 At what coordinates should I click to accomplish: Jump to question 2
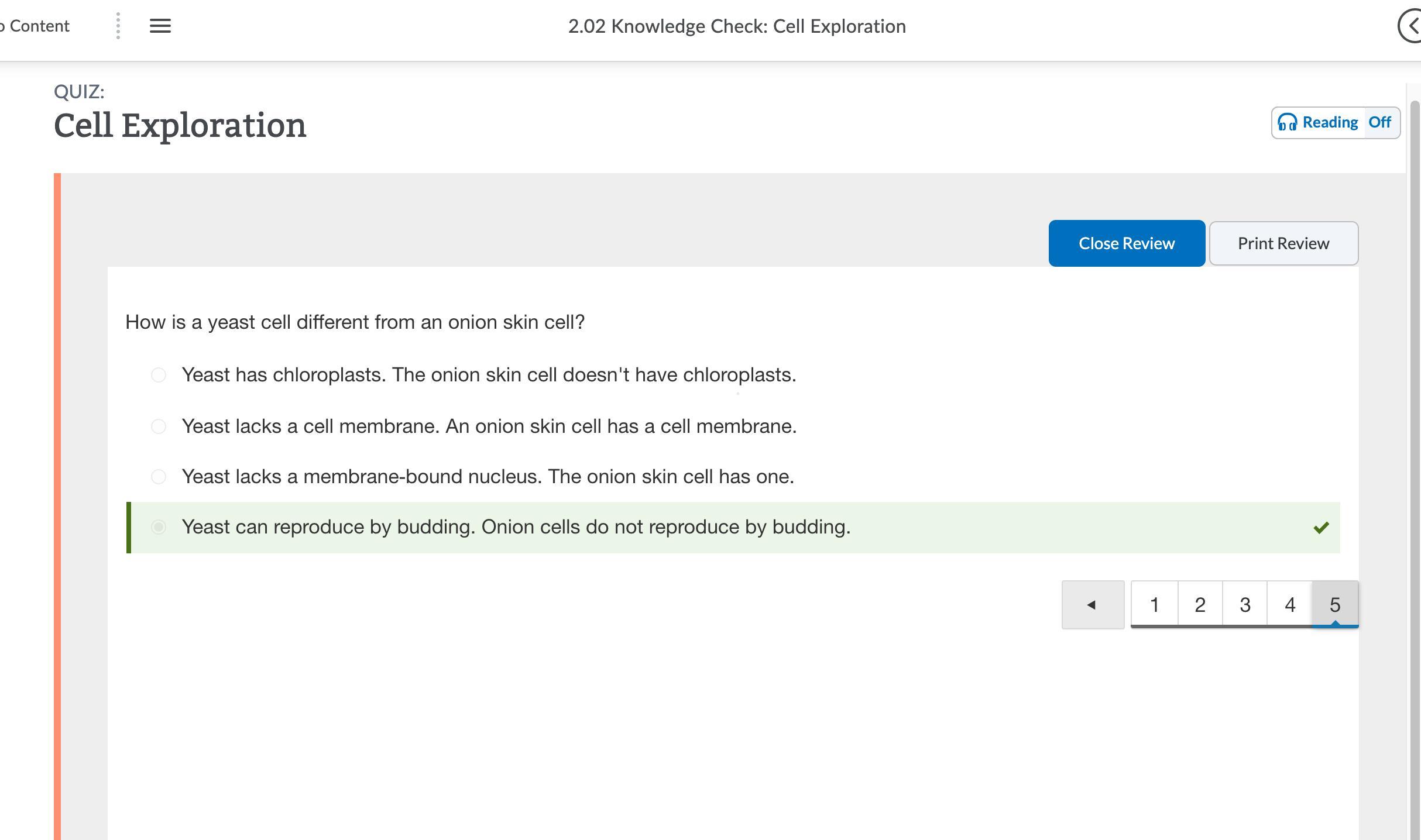[1200, 604]
